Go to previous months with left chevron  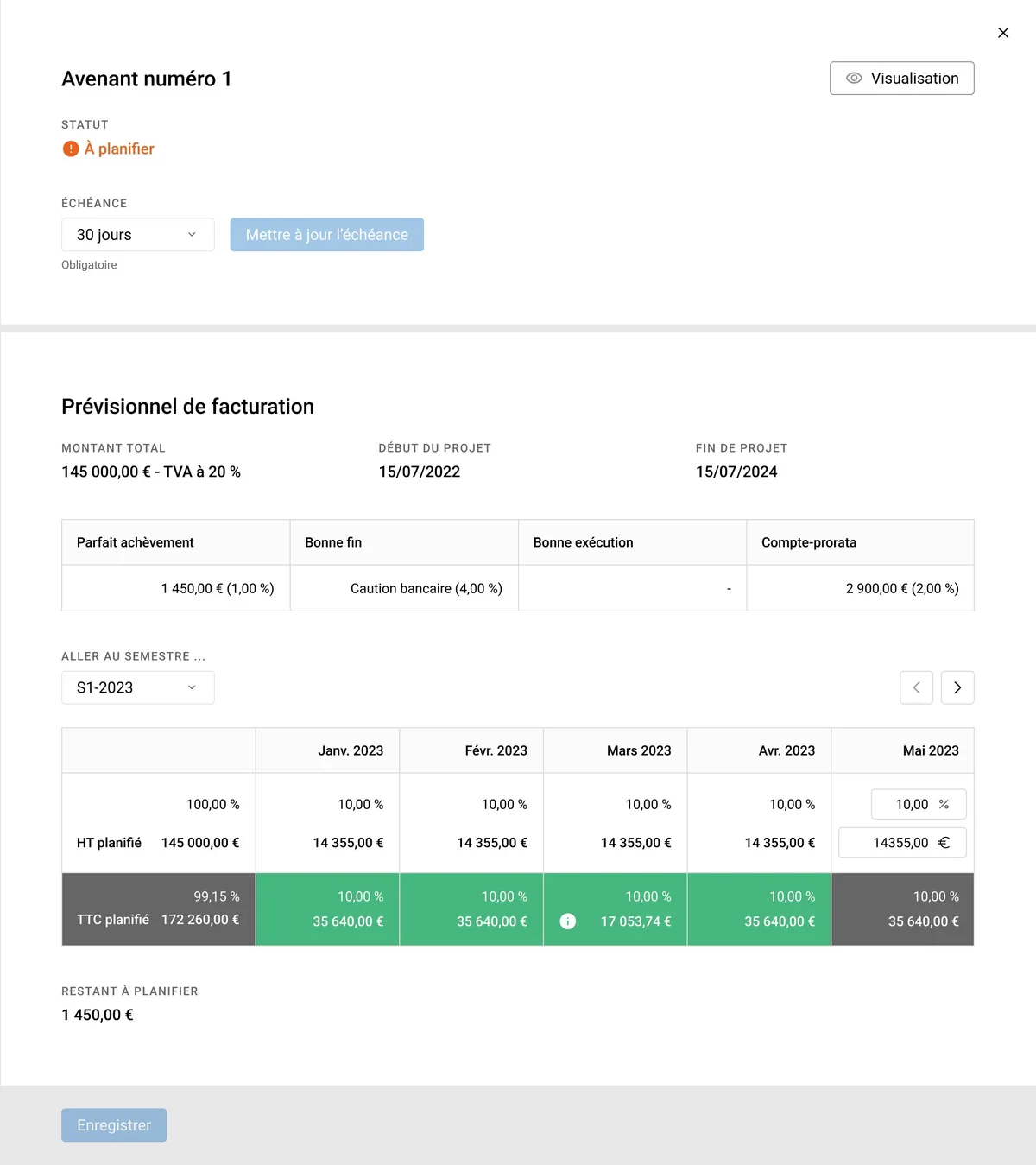coord(916,688)
